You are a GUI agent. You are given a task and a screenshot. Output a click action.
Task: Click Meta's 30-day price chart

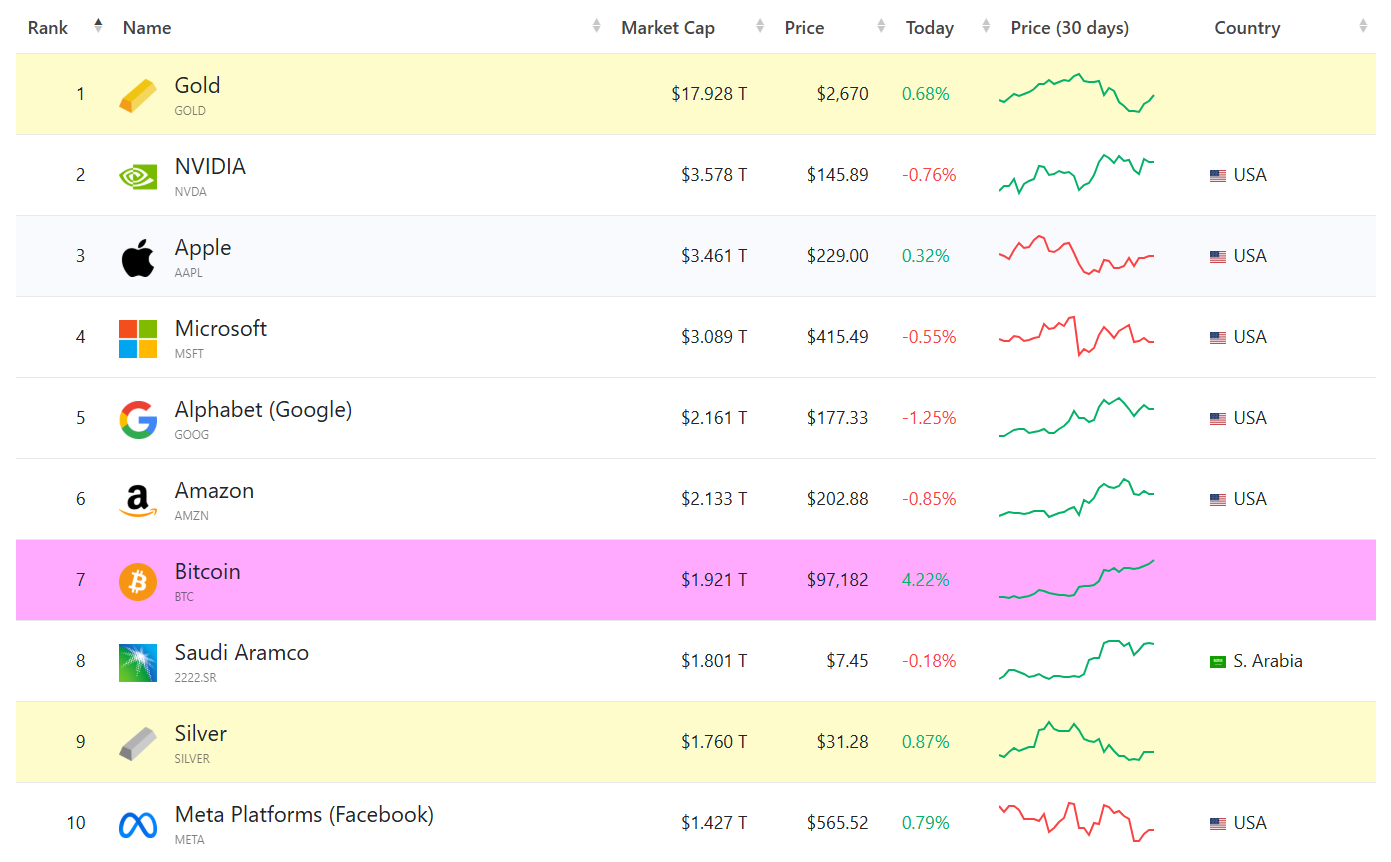point(1077,822)
